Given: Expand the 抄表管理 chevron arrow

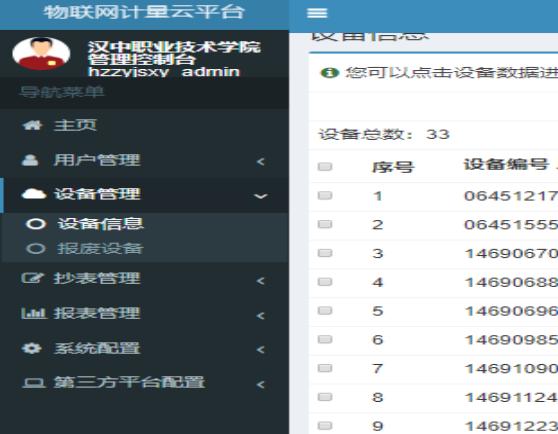Looking at the screenshot, I should [x=261, y=281].
